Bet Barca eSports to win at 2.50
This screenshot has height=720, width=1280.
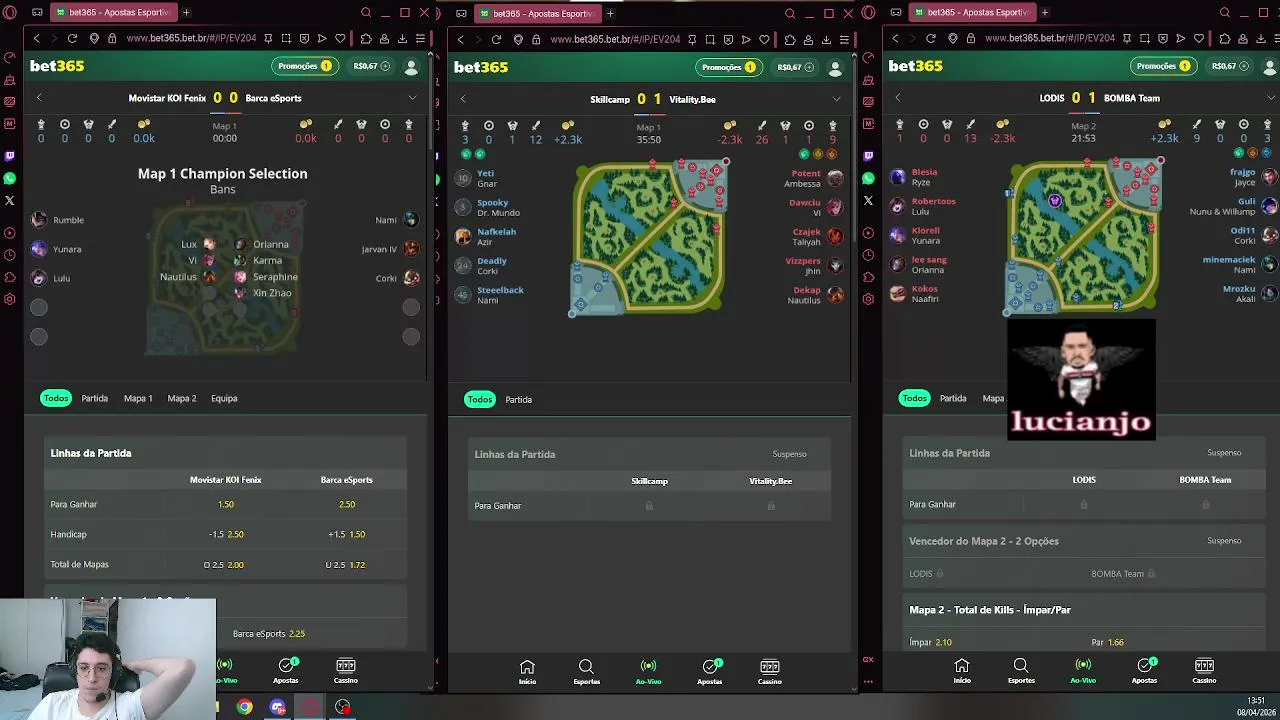347,504
